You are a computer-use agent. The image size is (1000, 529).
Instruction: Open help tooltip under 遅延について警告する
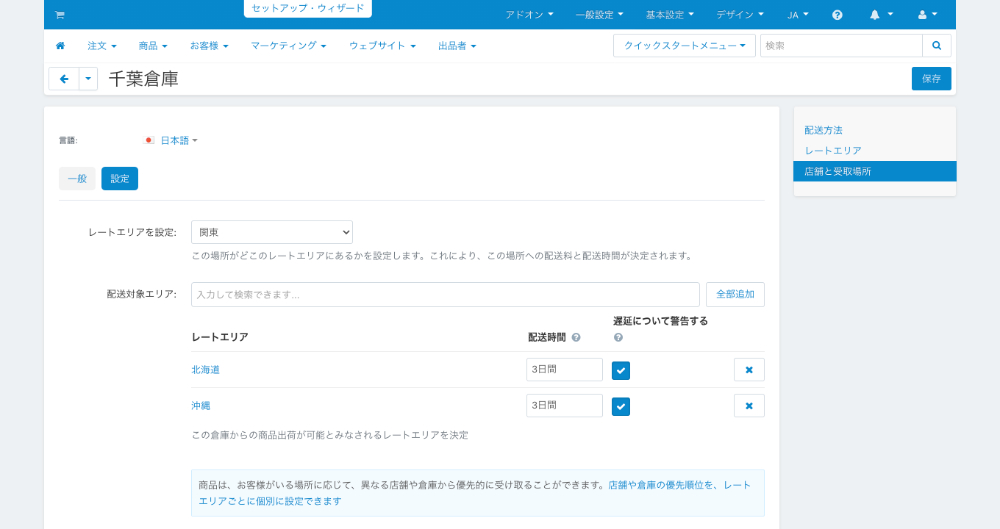(x=618, y=338)
